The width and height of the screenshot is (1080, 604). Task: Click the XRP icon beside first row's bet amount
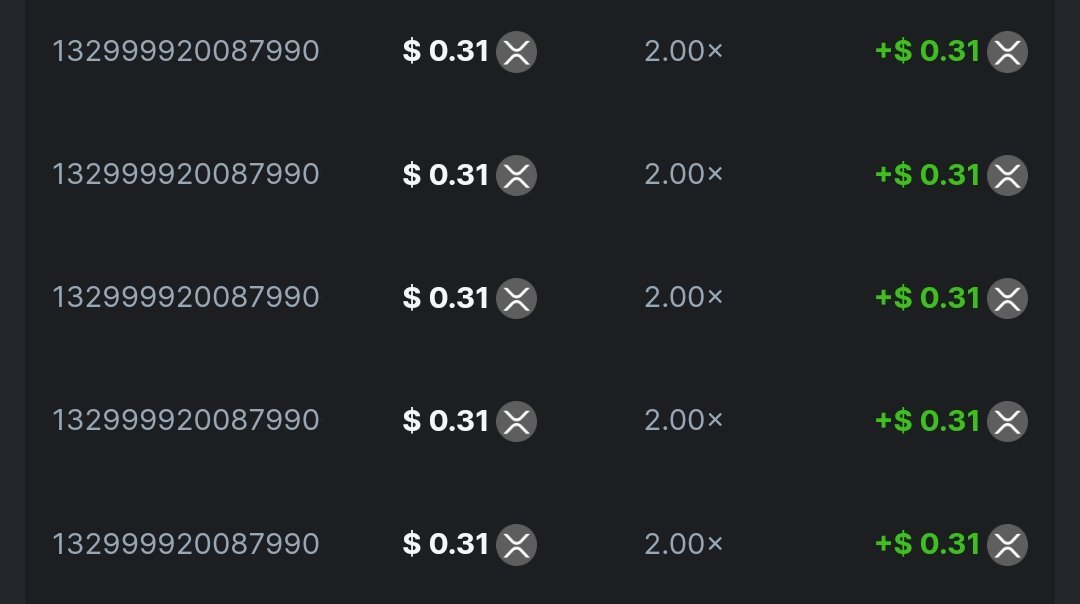coord(516,52)
